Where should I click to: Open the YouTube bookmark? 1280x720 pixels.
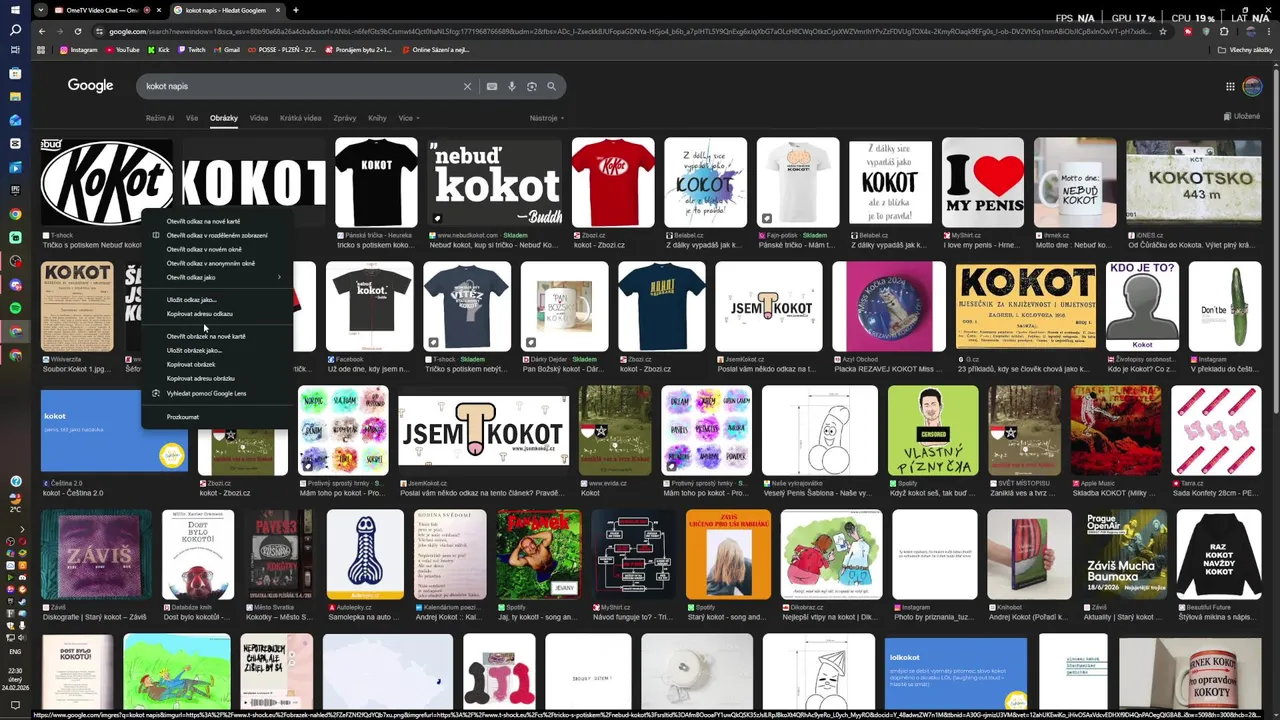pyautogui.click(x=122, y=49)
